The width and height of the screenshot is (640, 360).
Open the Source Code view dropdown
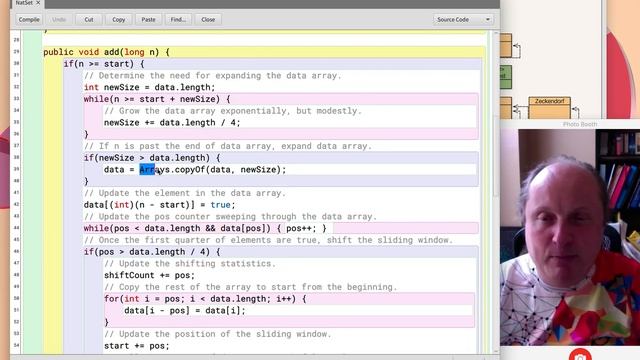[x=463, y=19]
